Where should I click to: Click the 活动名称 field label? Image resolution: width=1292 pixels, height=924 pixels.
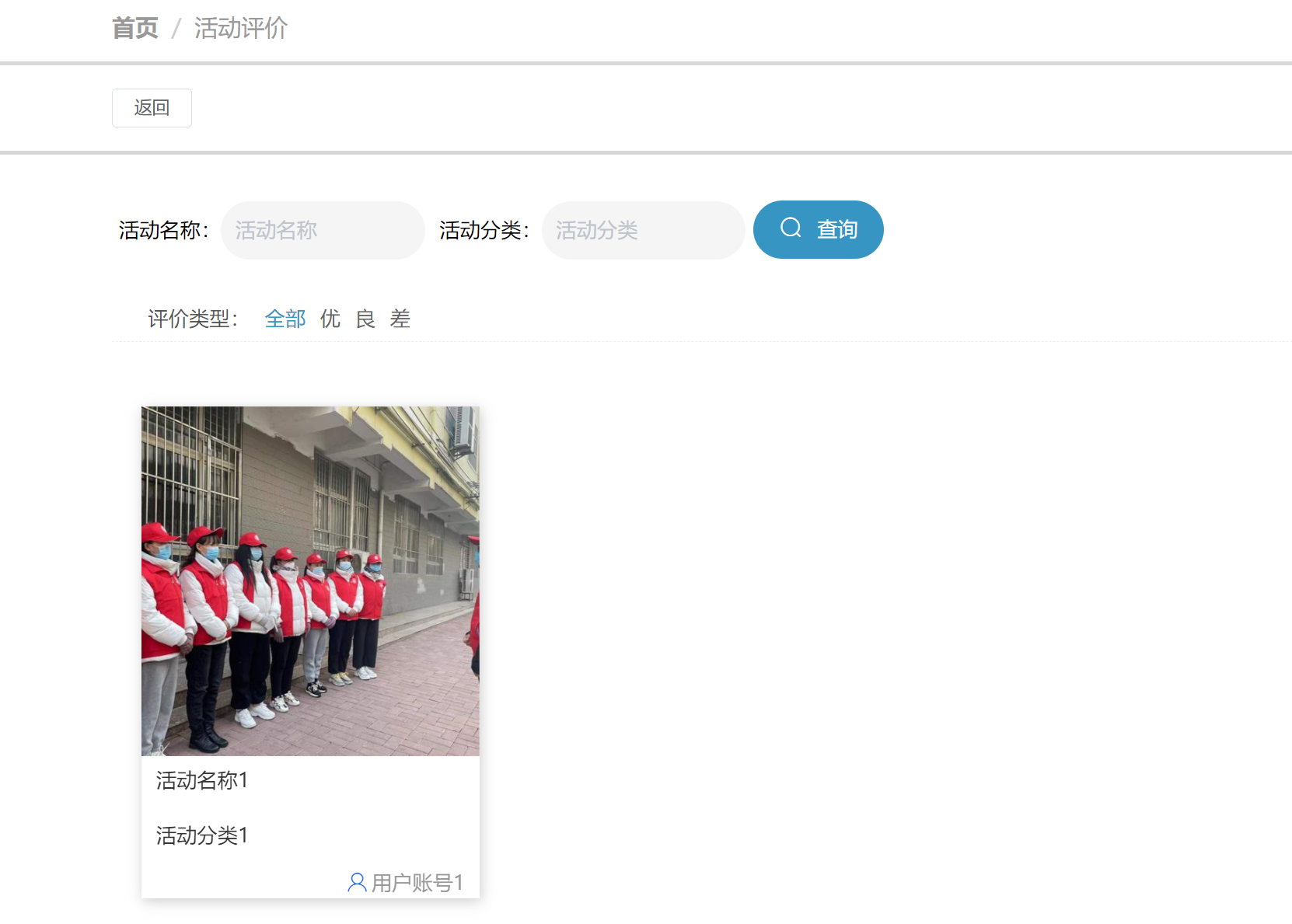coord(162,228)
